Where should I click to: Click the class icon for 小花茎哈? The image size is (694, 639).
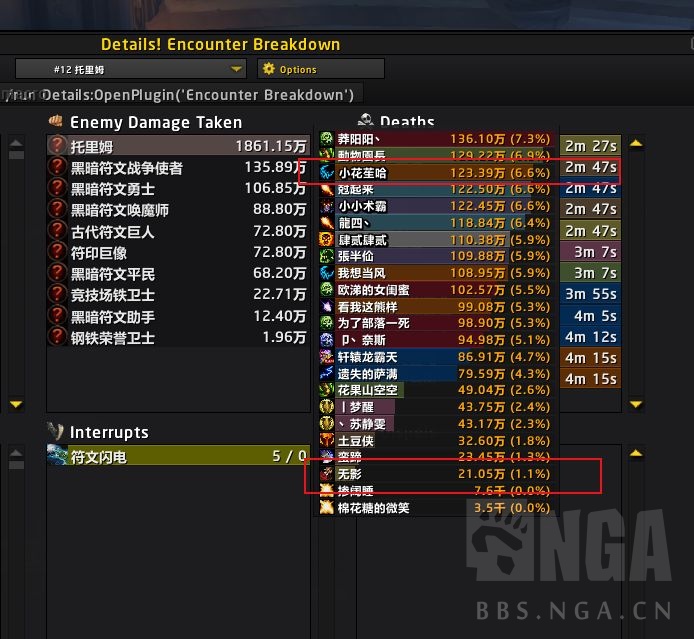click(327, 173)
